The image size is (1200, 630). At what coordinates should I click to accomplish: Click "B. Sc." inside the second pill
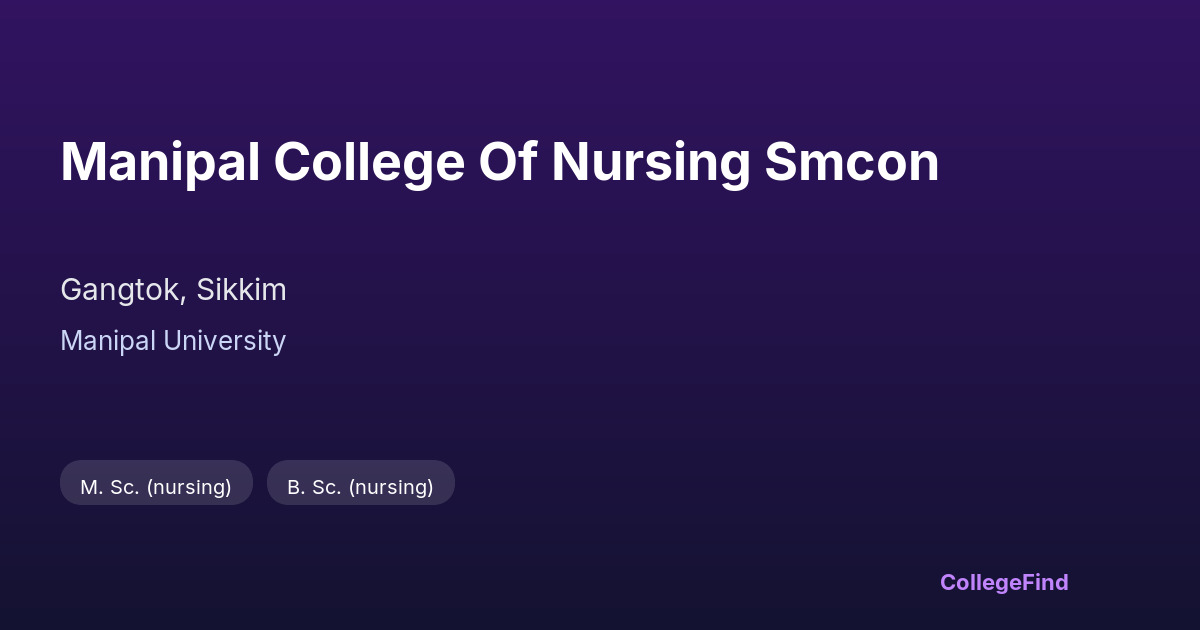(315, 487)
